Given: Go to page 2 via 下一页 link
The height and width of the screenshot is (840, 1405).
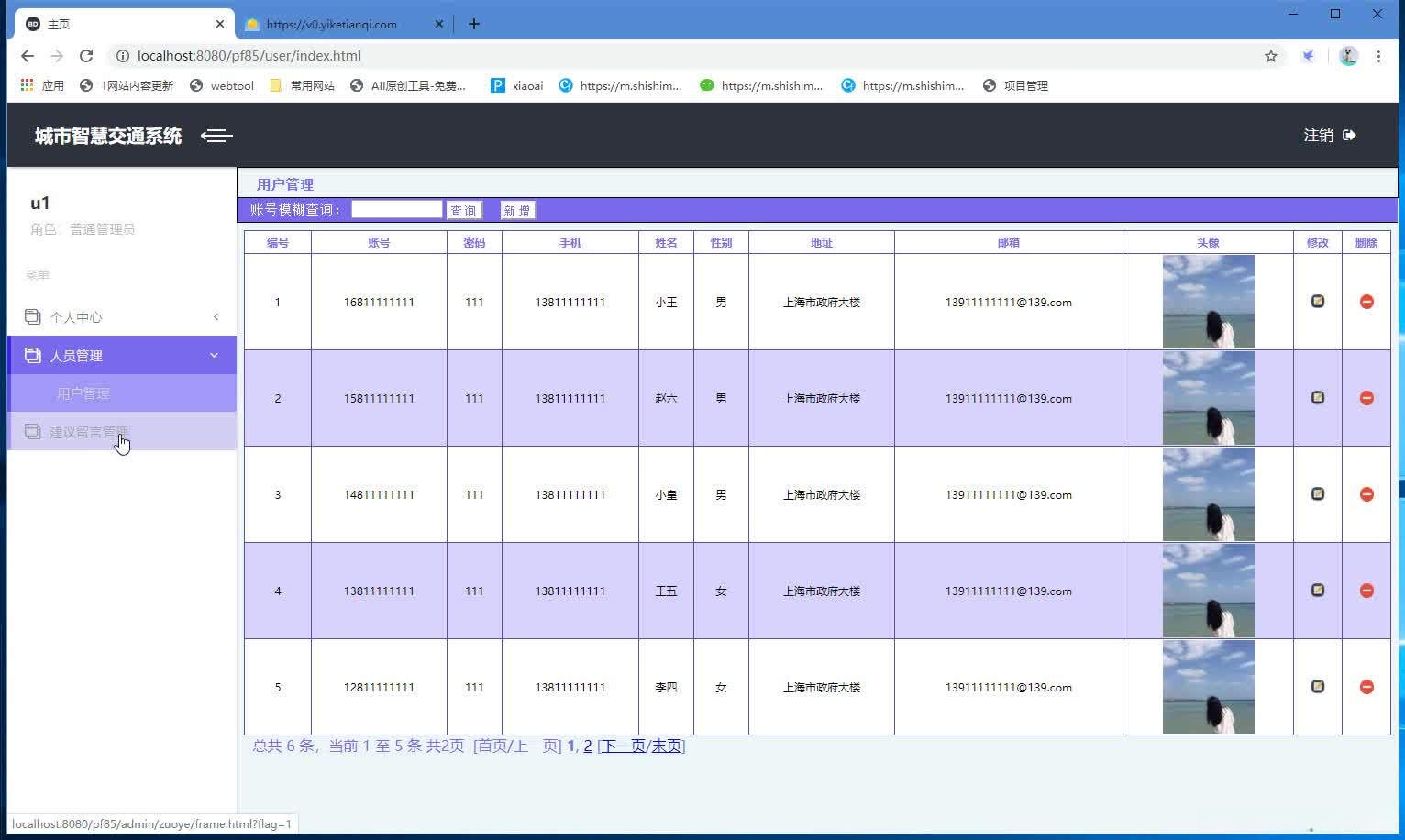Looking at the screenshot, I should (623, 746).
